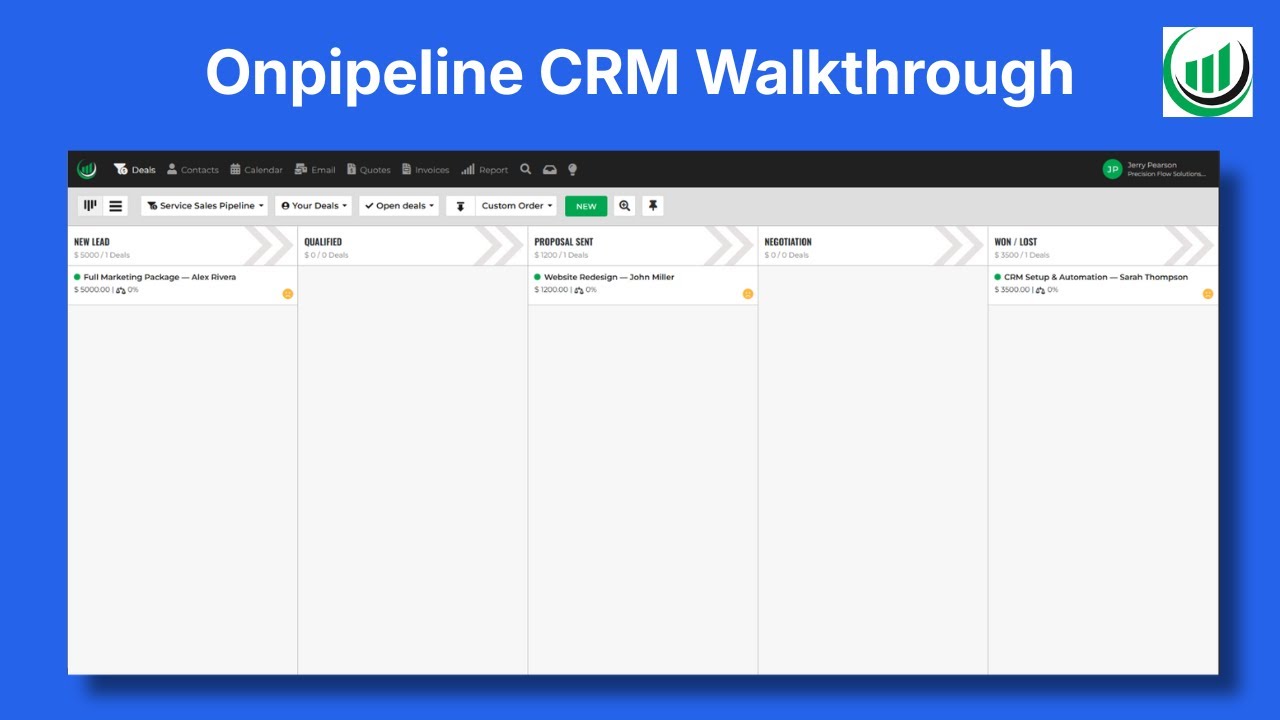Image resolution: width=1280 pixels, height=720 pixels.
Task: Click the "$ 3500 / 1 Deals" summary
Action: [x=1022, y=255]
